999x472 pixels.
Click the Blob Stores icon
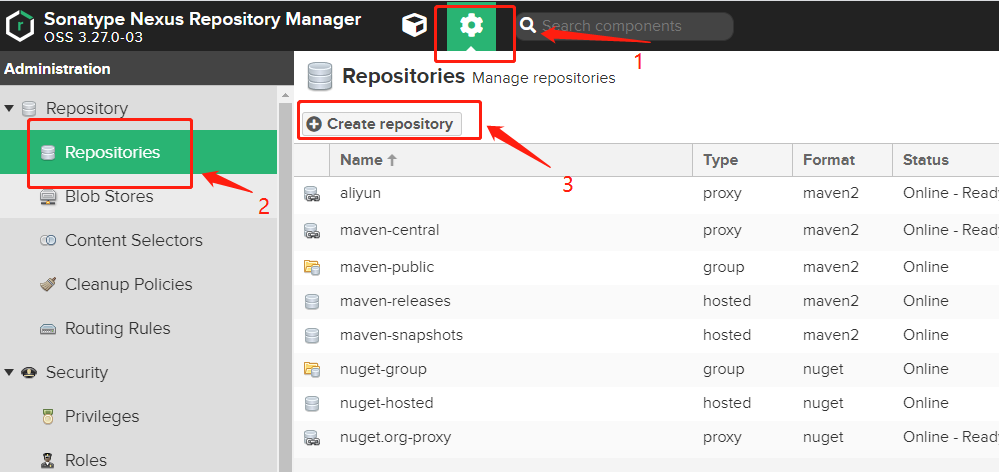click(x=48, y=197)
